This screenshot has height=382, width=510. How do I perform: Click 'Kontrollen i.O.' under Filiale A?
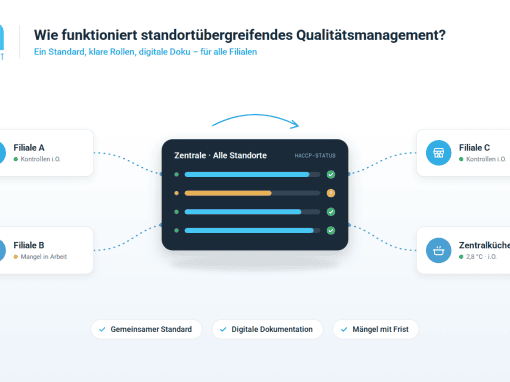[x=40, y=159]
